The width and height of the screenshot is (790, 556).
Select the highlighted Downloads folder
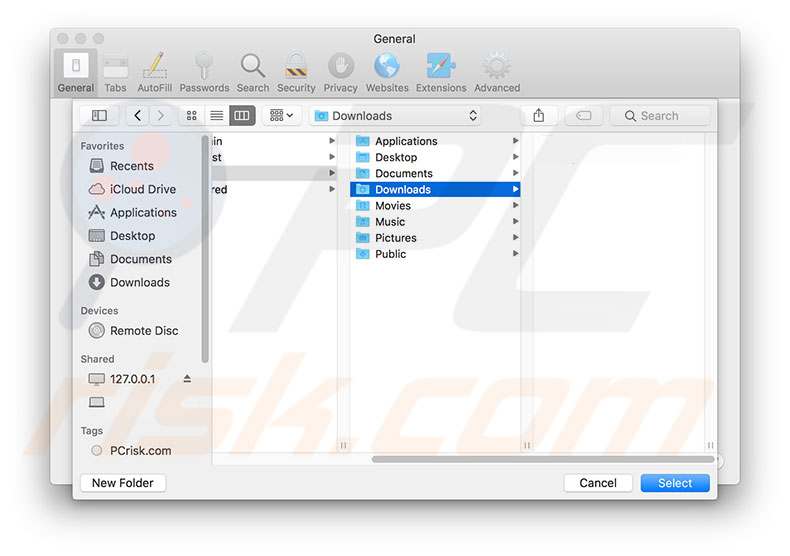(x=435, y=189)
